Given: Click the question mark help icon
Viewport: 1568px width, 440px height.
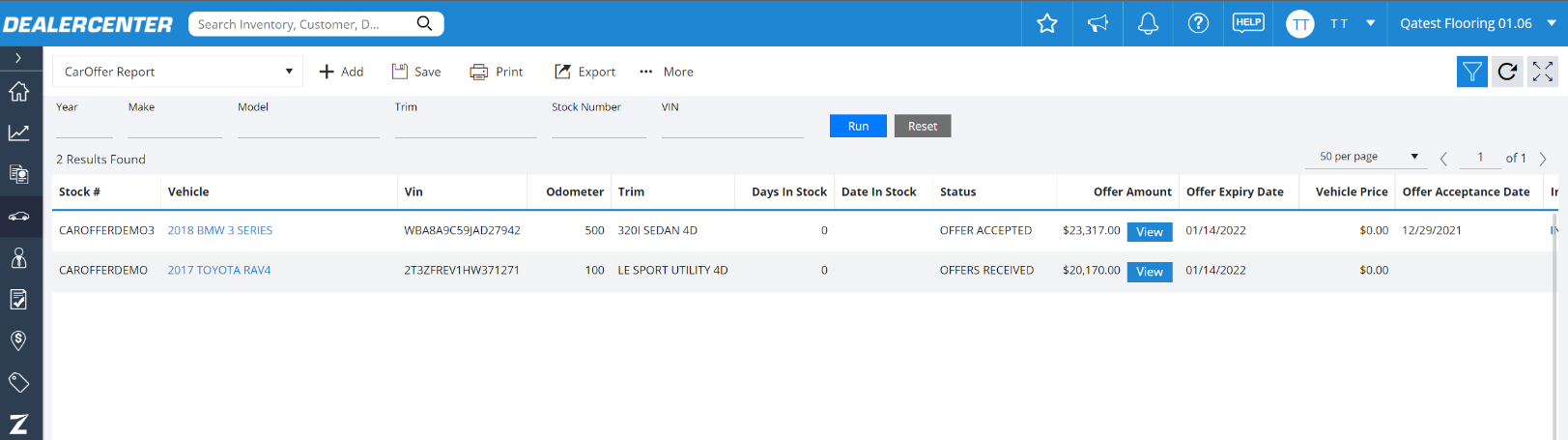Looking at the screenshot, I should [1198, 23].
